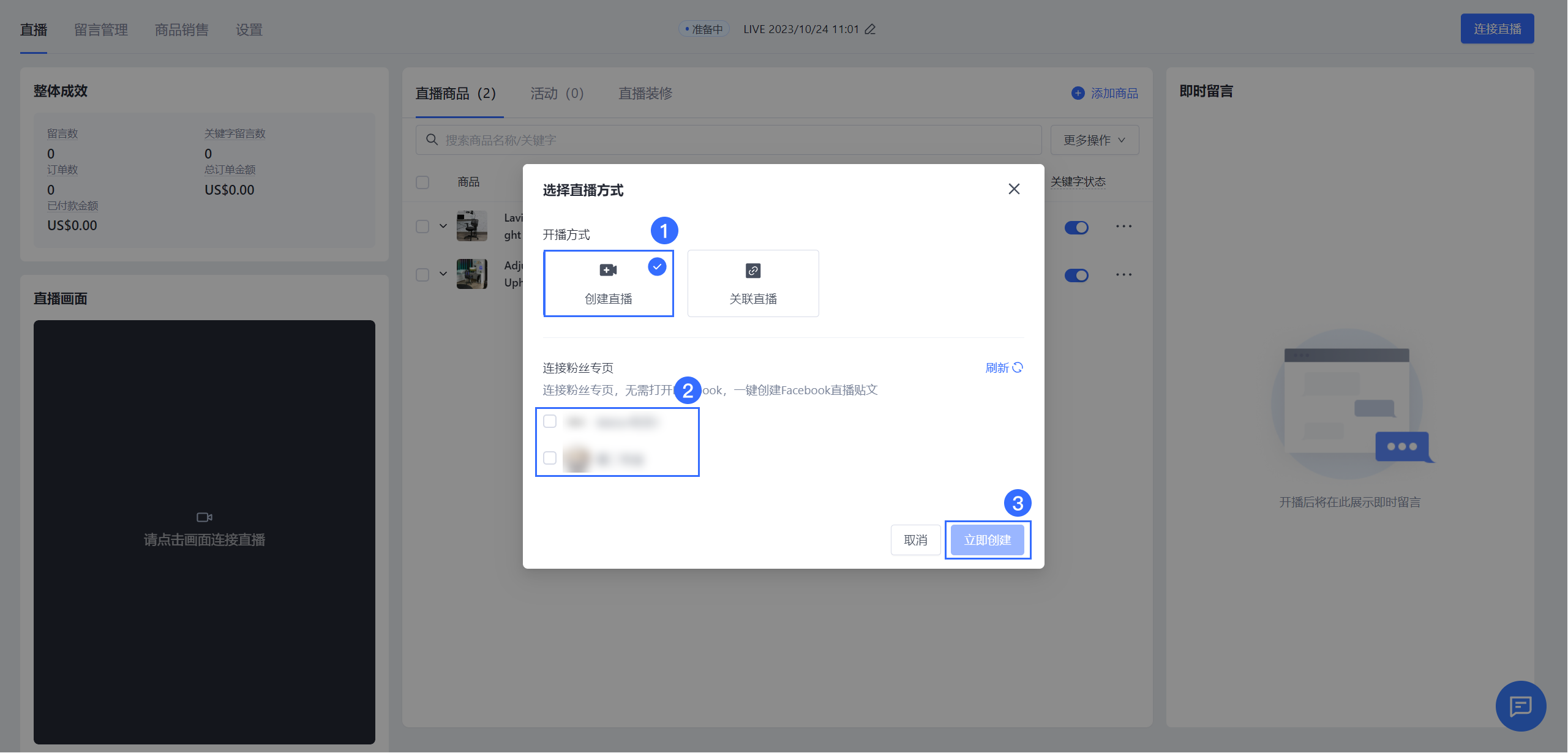Open second product more options menu

point(1123,274)
